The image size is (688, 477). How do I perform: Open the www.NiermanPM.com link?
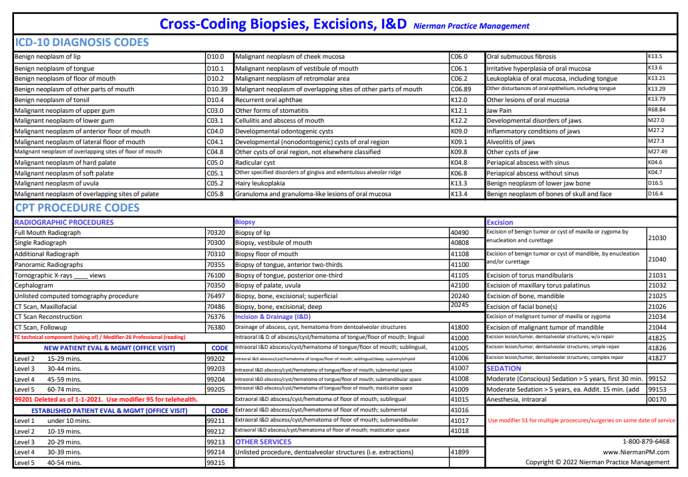636,452
